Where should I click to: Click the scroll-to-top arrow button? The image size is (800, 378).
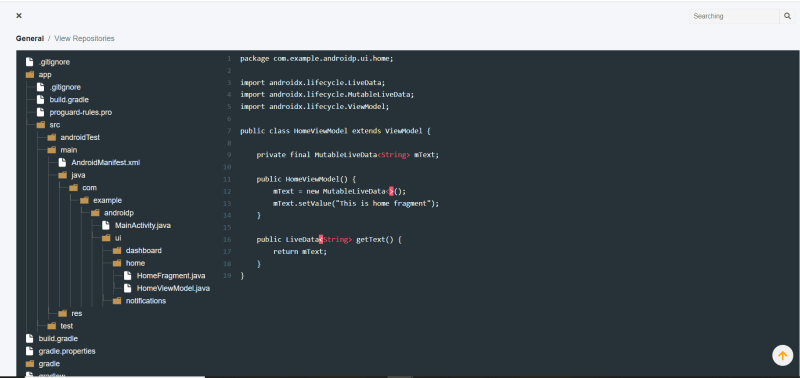(x=782, y=355)
